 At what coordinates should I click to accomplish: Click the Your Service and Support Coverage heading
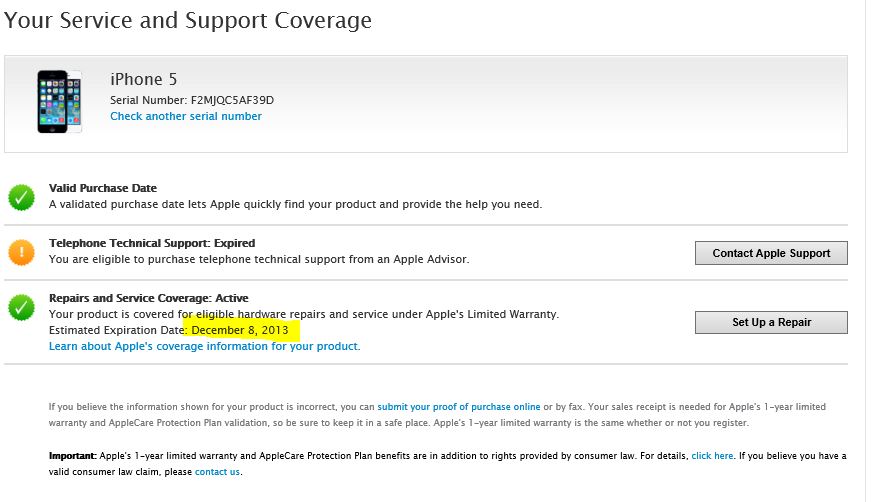coord(188,20)
